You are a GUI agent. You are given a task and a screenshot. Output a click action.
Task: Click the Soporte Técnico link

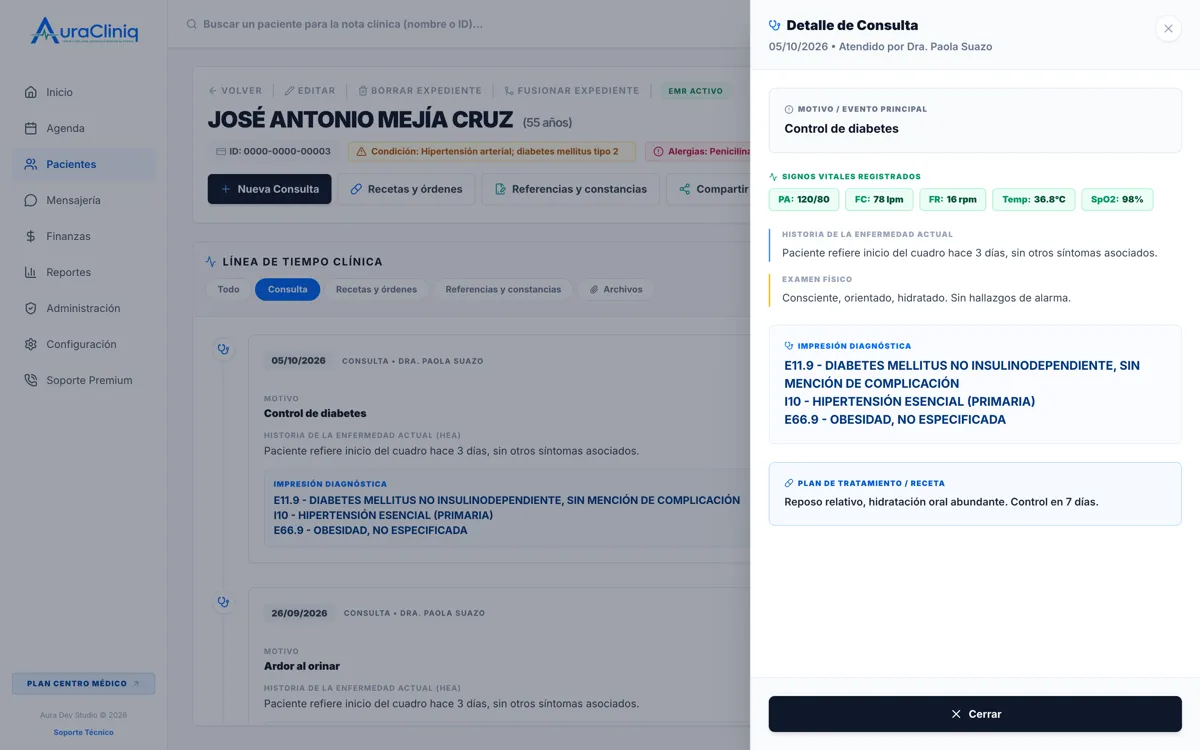pyautogui.click(x=84, y=732)
